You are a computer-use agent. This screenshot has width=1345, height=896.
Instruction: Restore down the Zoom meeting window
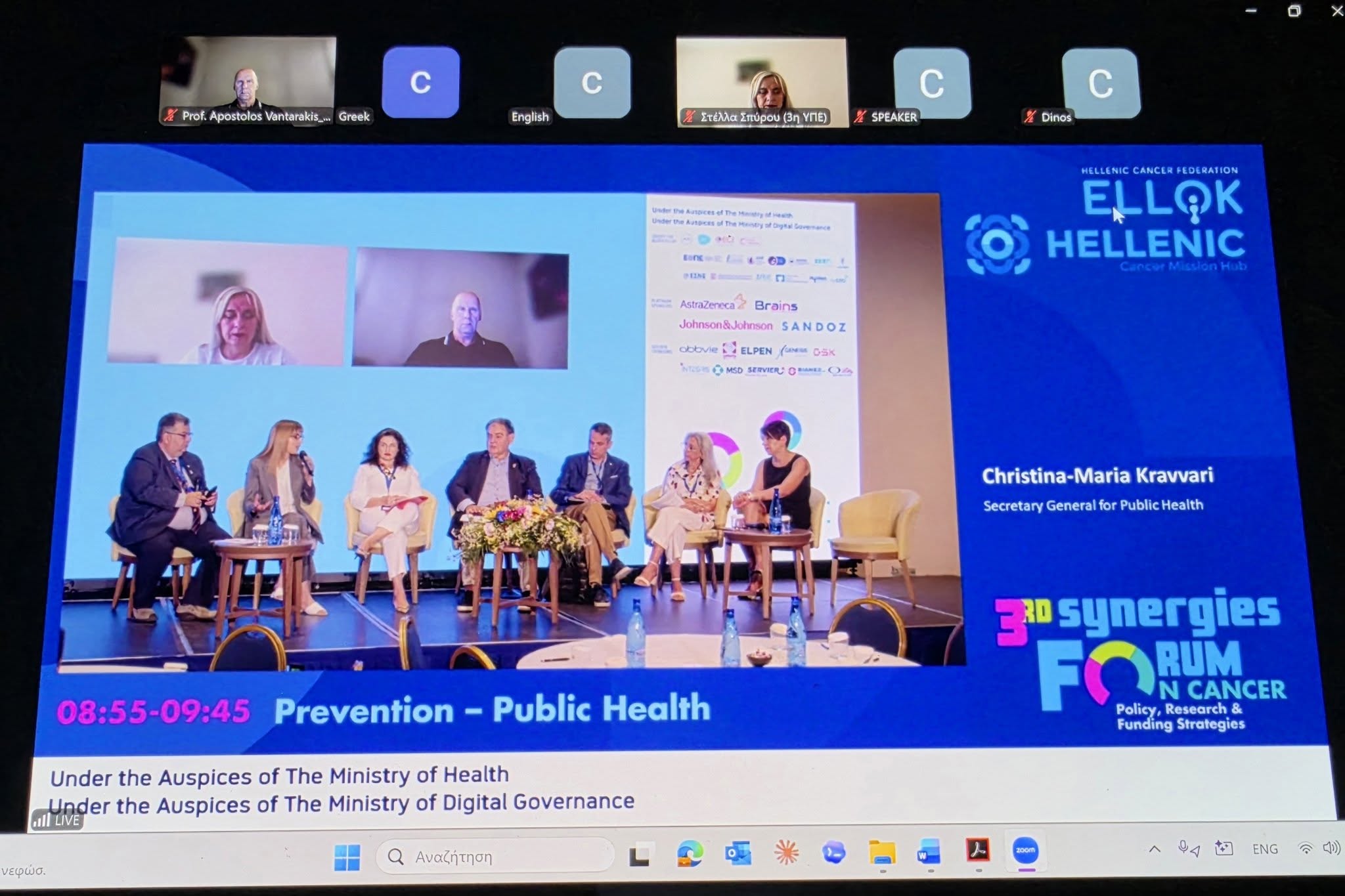click(x=1294, y=11)
